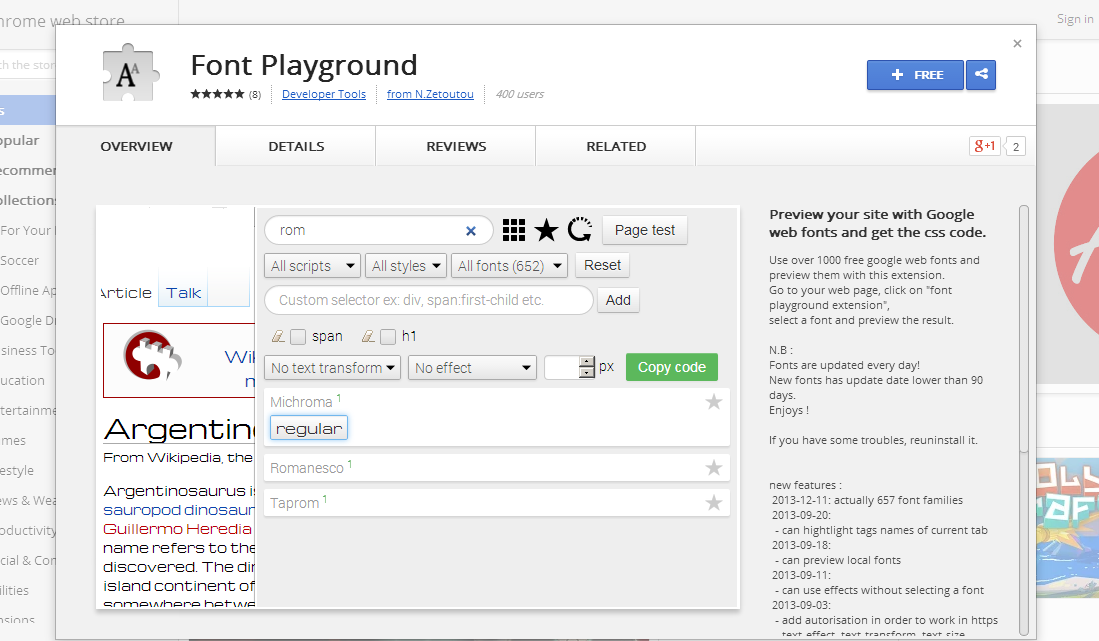The height and width of the screenshot is (641, 1099).
Task: Open the All styles dropdown
Action: [x=405, y=265]
